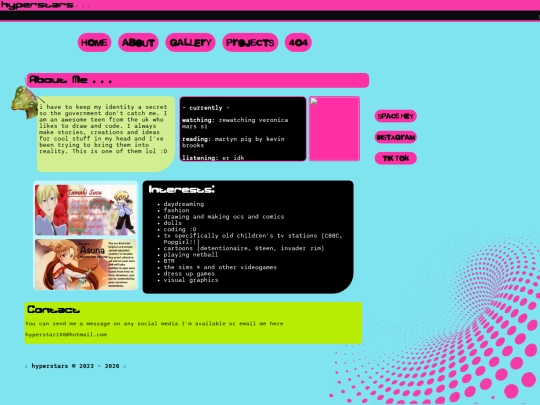The width and height of the screenshot is (540, 405).
Task: Click 'the sims 4 and other videogames'
Action: (x=220, y=267)
